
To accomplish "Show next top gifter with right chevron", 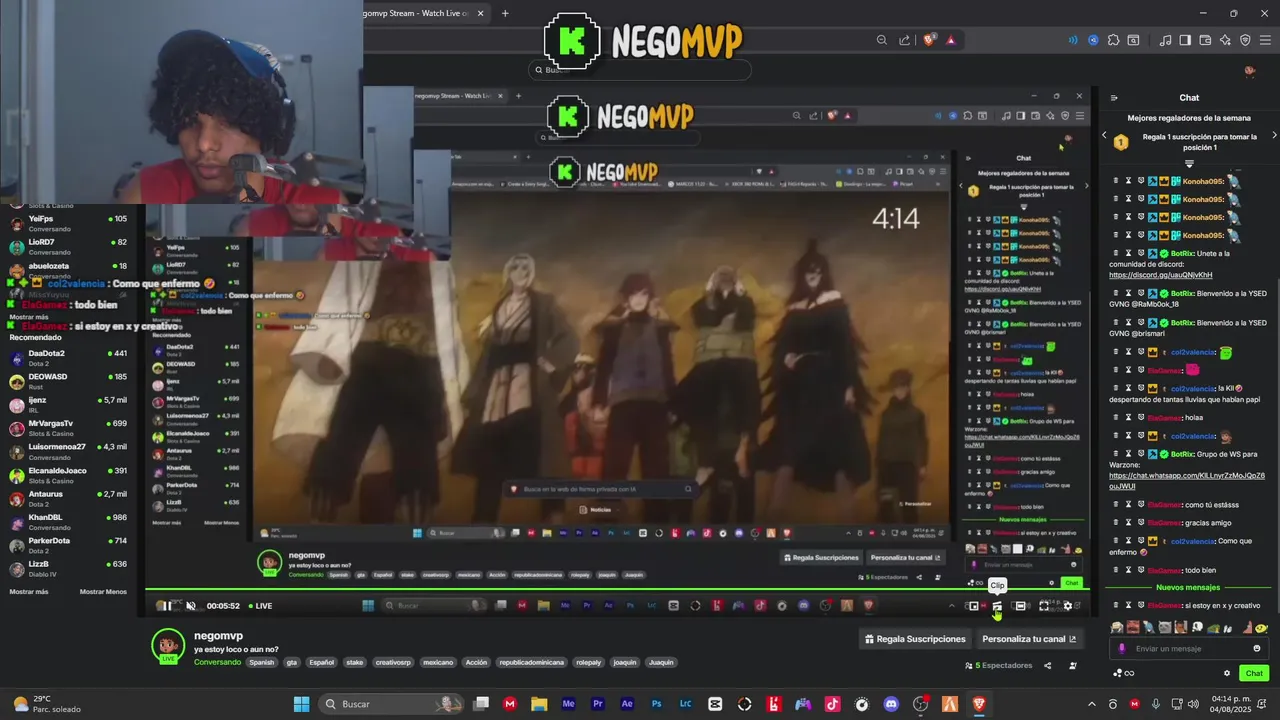I will (1274, 135).
